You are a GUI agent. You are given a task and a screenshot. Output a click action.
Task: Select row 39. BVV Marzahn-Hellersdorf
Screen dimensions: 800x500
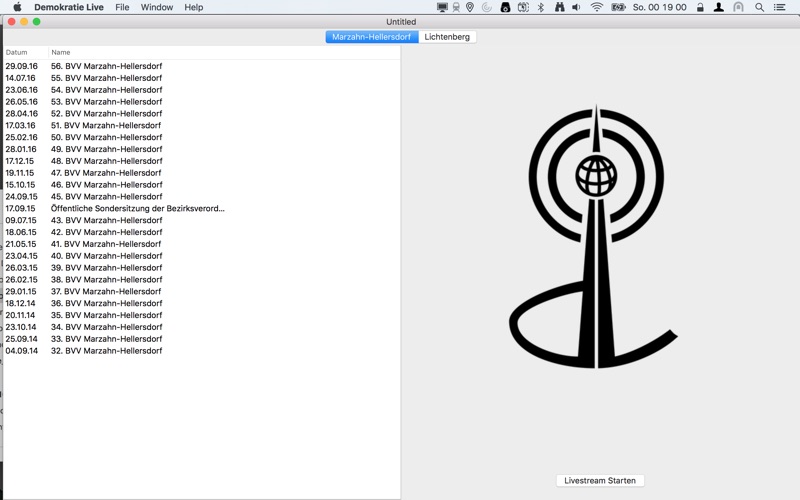[x=202, y=267]
